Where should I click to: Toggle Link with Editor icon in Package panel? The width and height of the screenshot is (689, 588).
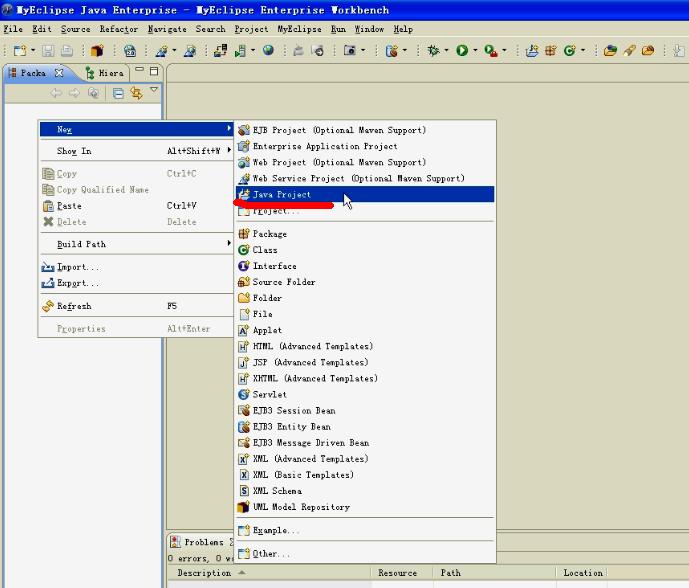point(137,93)
